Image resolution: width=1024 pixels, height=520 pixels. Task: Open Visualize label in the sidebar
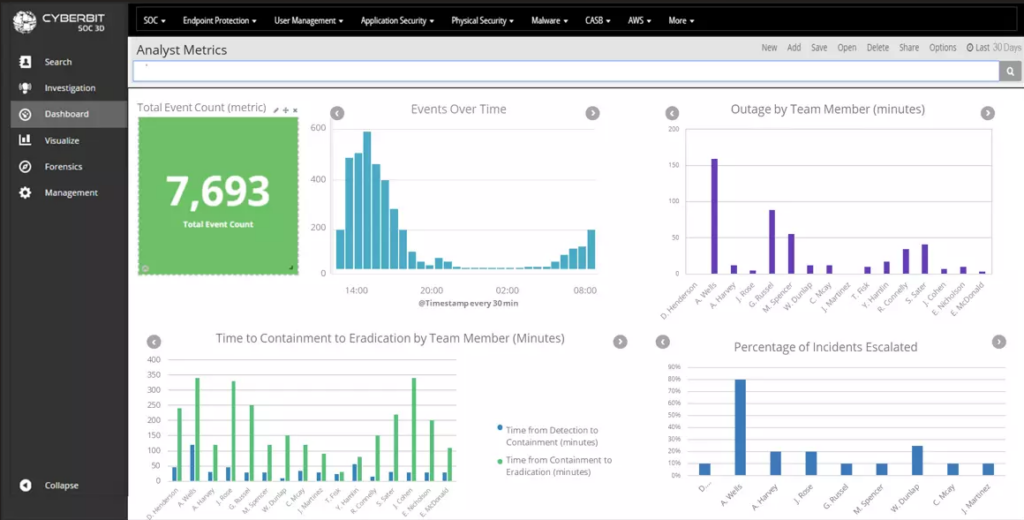pos(62,140)
